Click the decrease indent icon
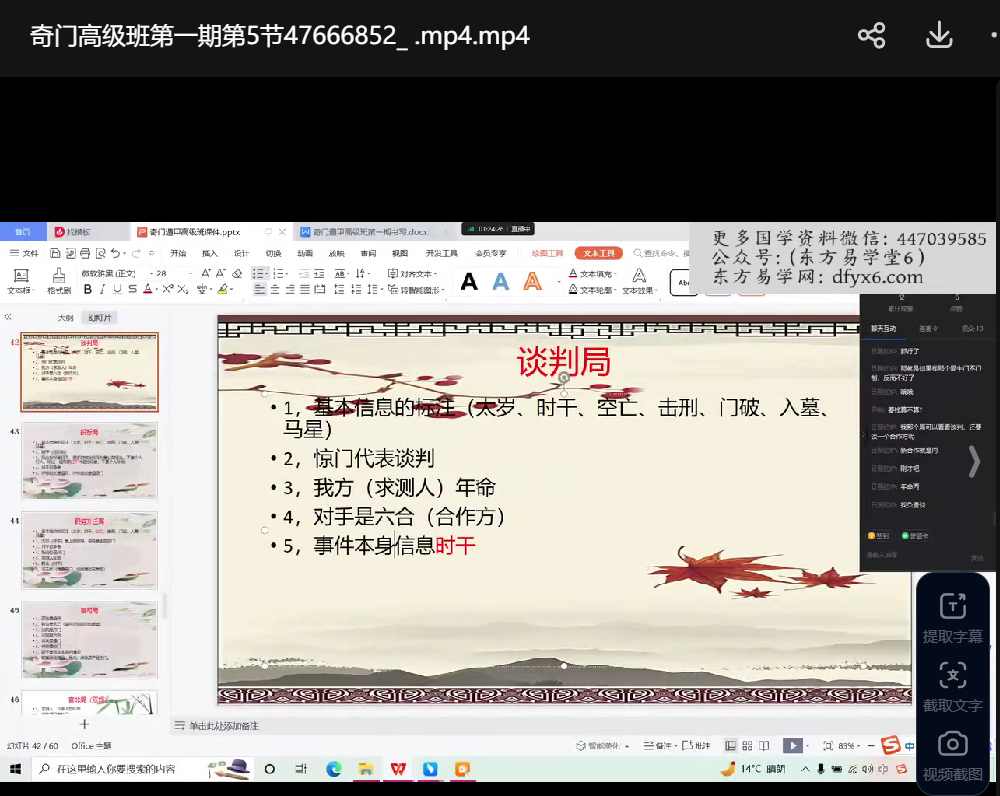The image size is (1000, 796). pos(304,273)
